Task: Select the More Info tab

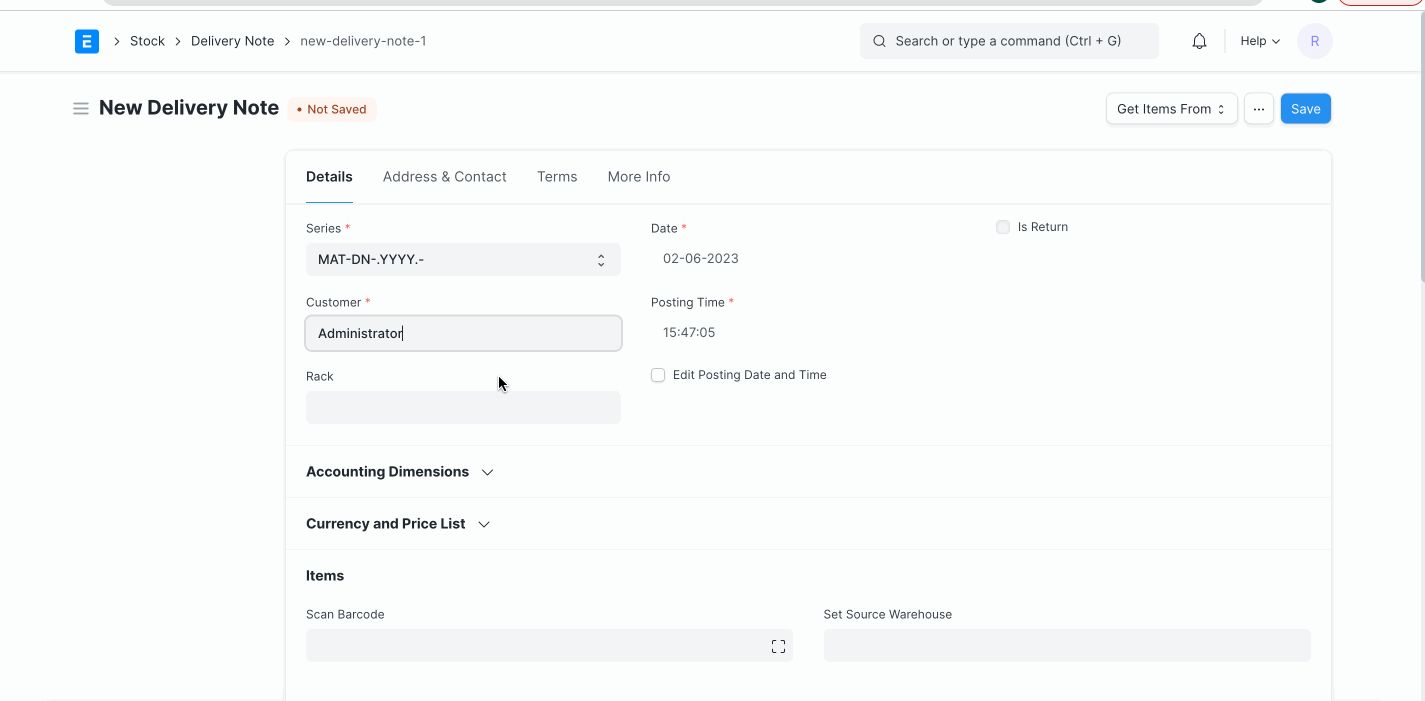Action: [638, 176]
